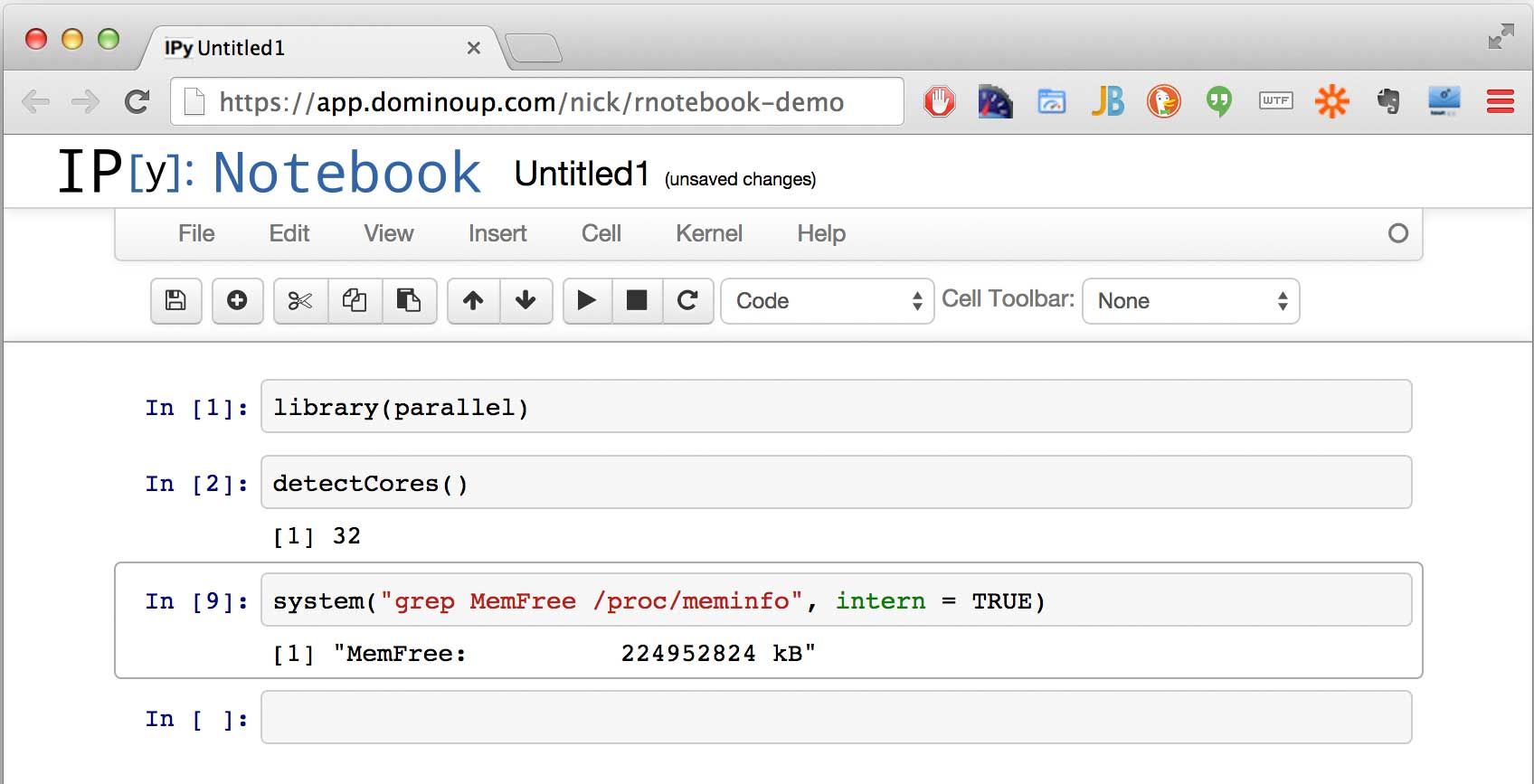Click the page icon in the address bar

pyautogui.click(x=194, y=101)
